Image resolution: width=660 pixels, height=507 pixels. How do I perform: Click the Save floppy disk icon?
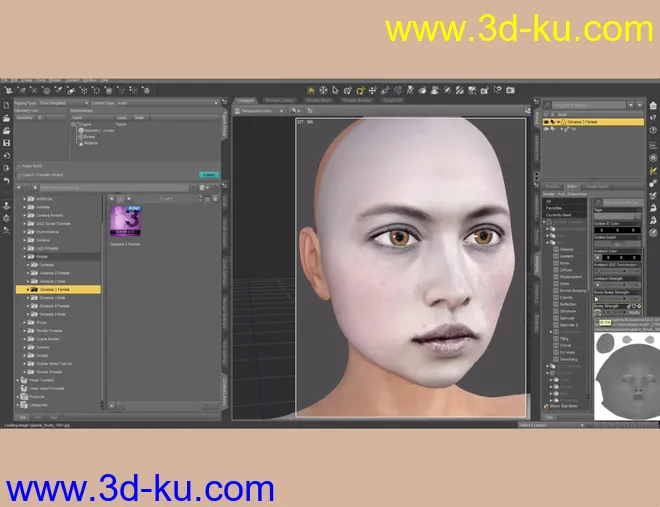coord(6,143)
